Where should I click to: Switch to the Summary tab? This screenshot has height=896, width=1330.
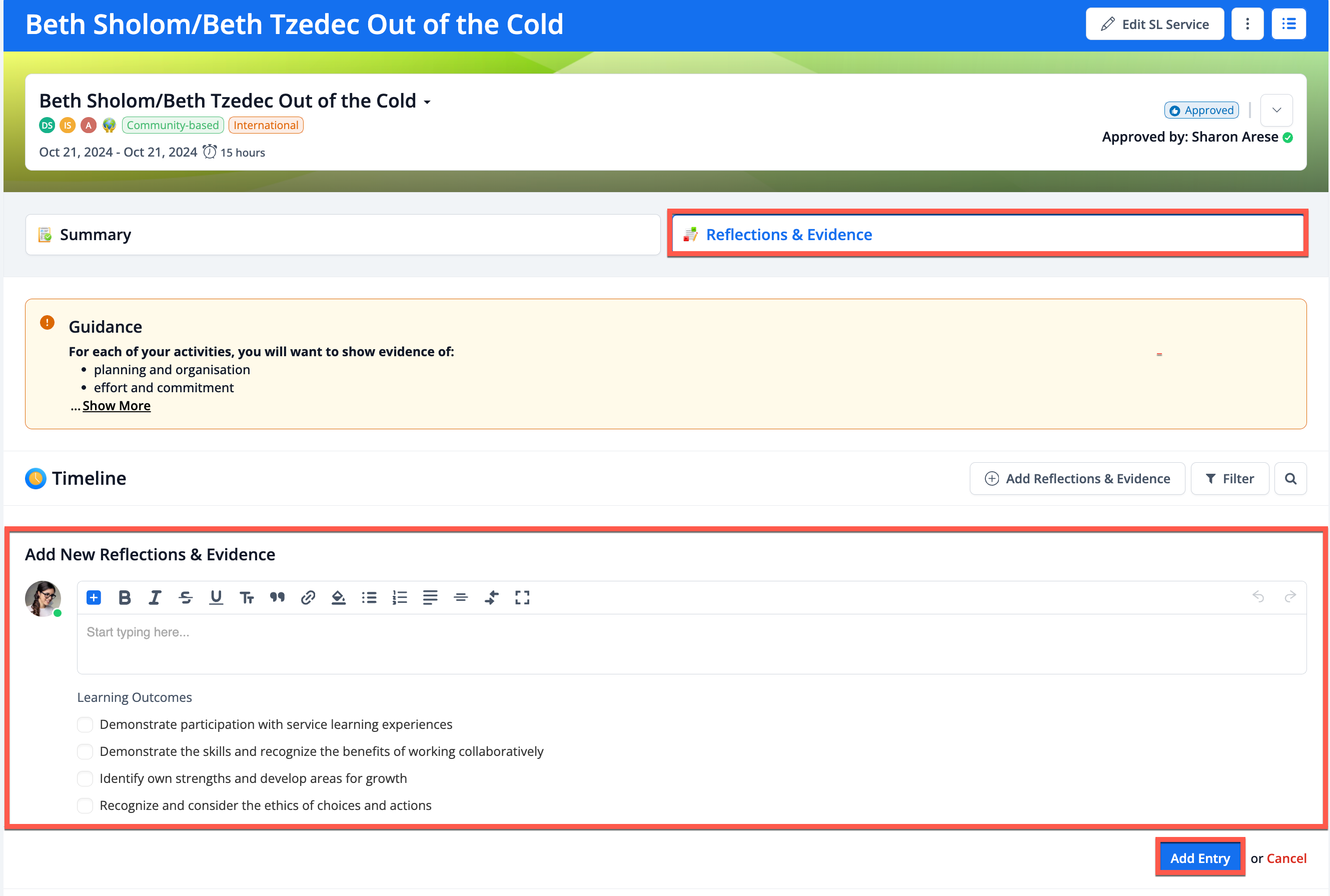343,235
